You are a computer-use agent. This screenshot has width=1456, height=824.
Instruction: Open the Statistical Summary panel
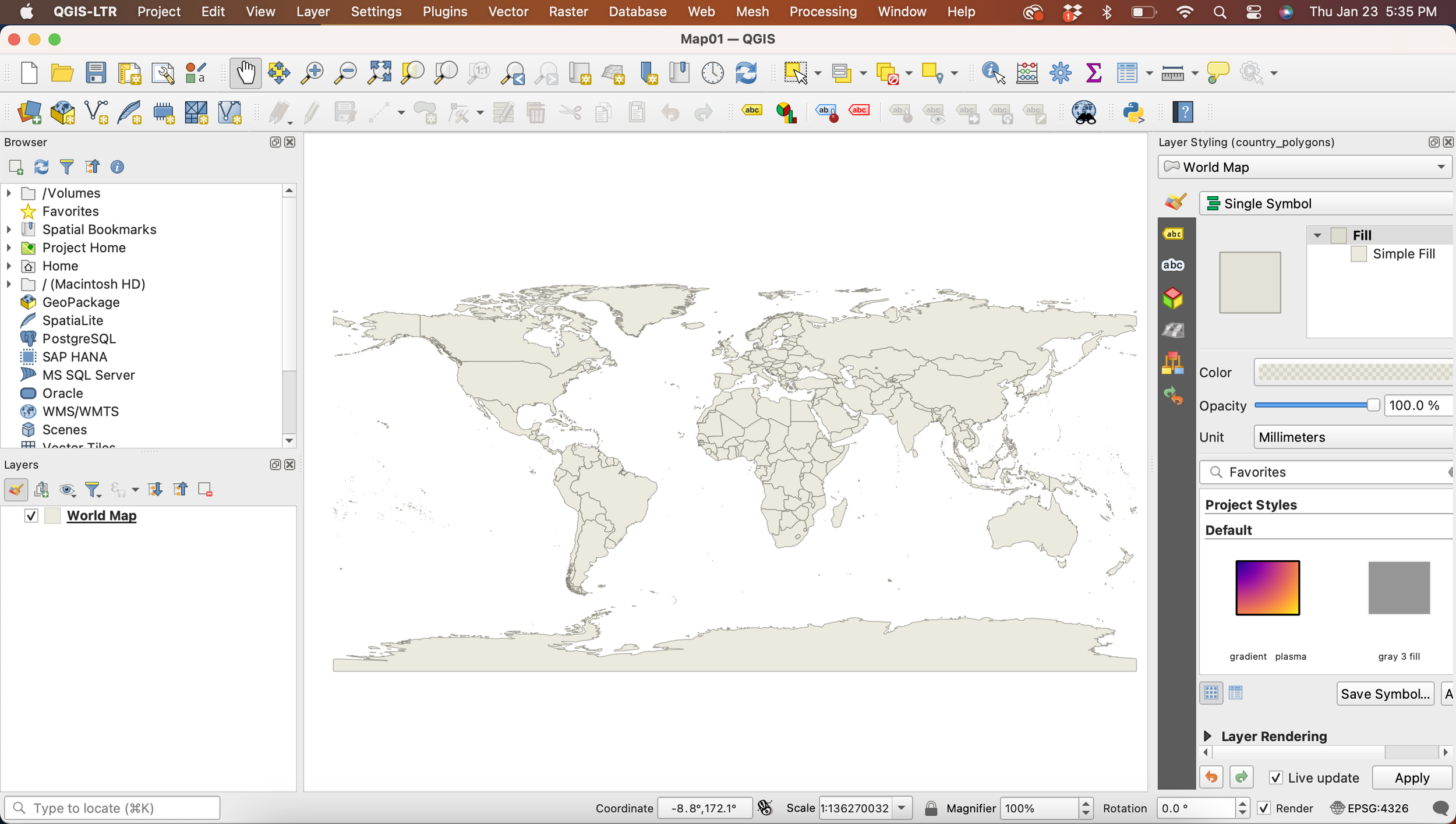(x=1093, y=72)
